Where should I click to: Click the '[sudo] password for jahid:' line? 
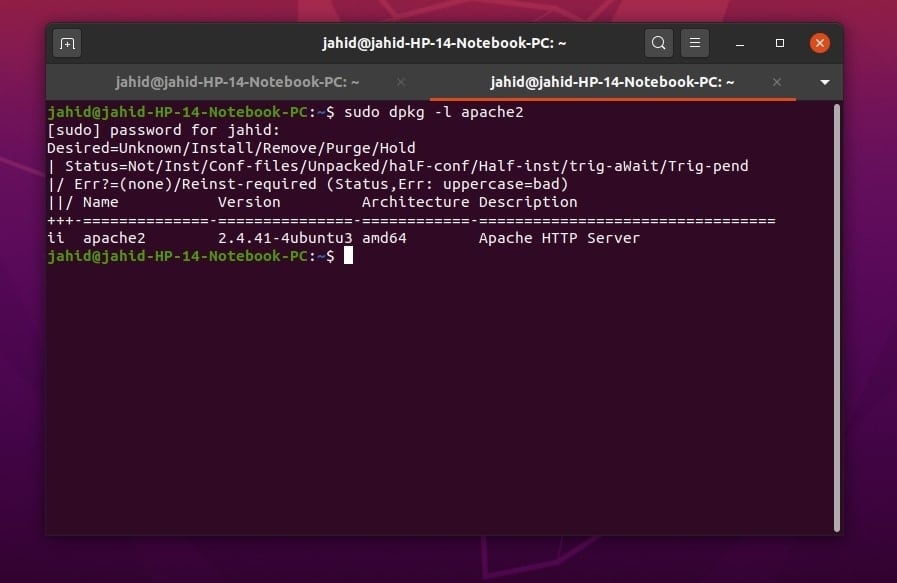pos(164,130)
